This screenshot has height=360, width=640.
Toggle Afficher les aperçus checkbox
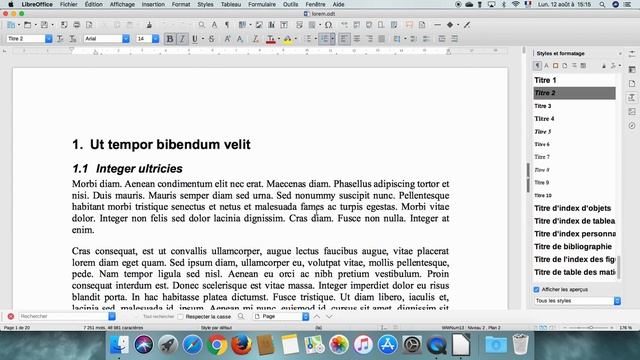[536, 289]
